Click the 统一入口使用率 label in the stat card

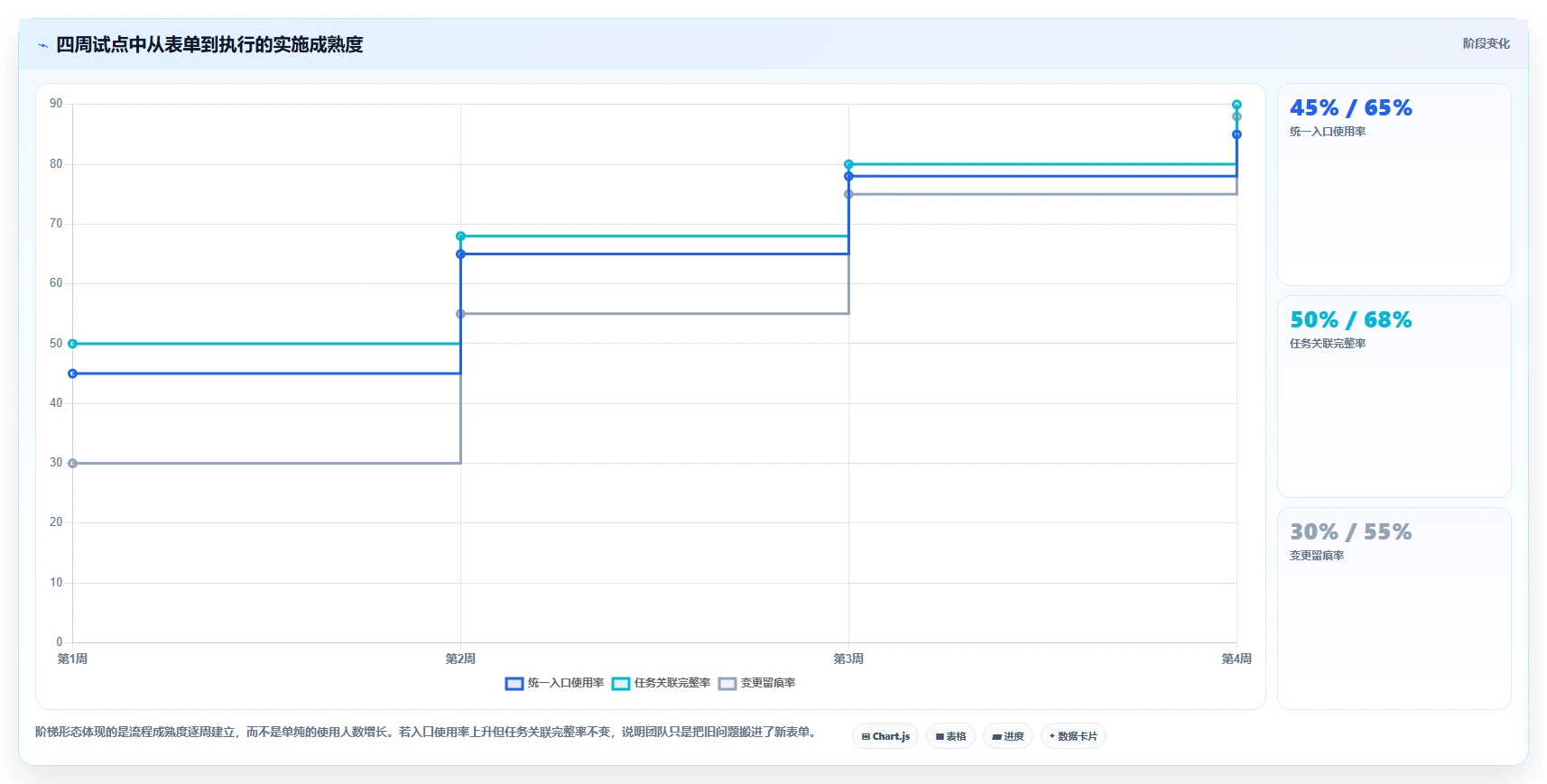tap(1328, 132)
